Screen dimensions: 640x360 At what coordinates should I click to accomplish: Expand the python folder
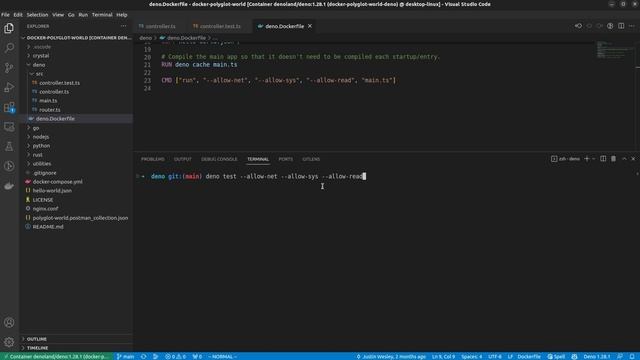click(x=41, y=146)
